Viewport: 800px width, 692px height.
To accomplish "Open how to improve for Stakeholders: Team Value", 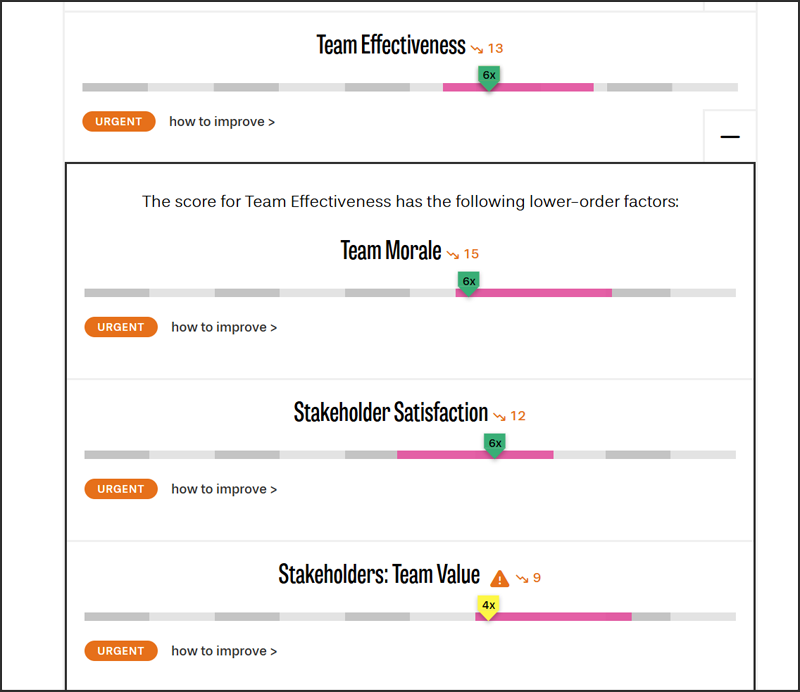I will [x=224, y=651].
